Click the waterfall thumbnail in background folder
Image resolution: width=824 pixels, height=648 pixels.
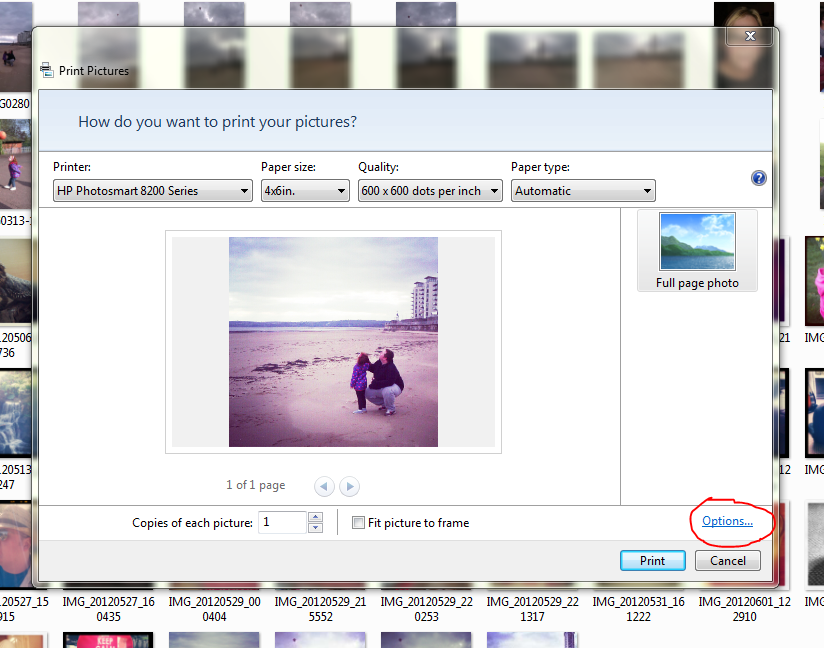[x=16, y=412]
